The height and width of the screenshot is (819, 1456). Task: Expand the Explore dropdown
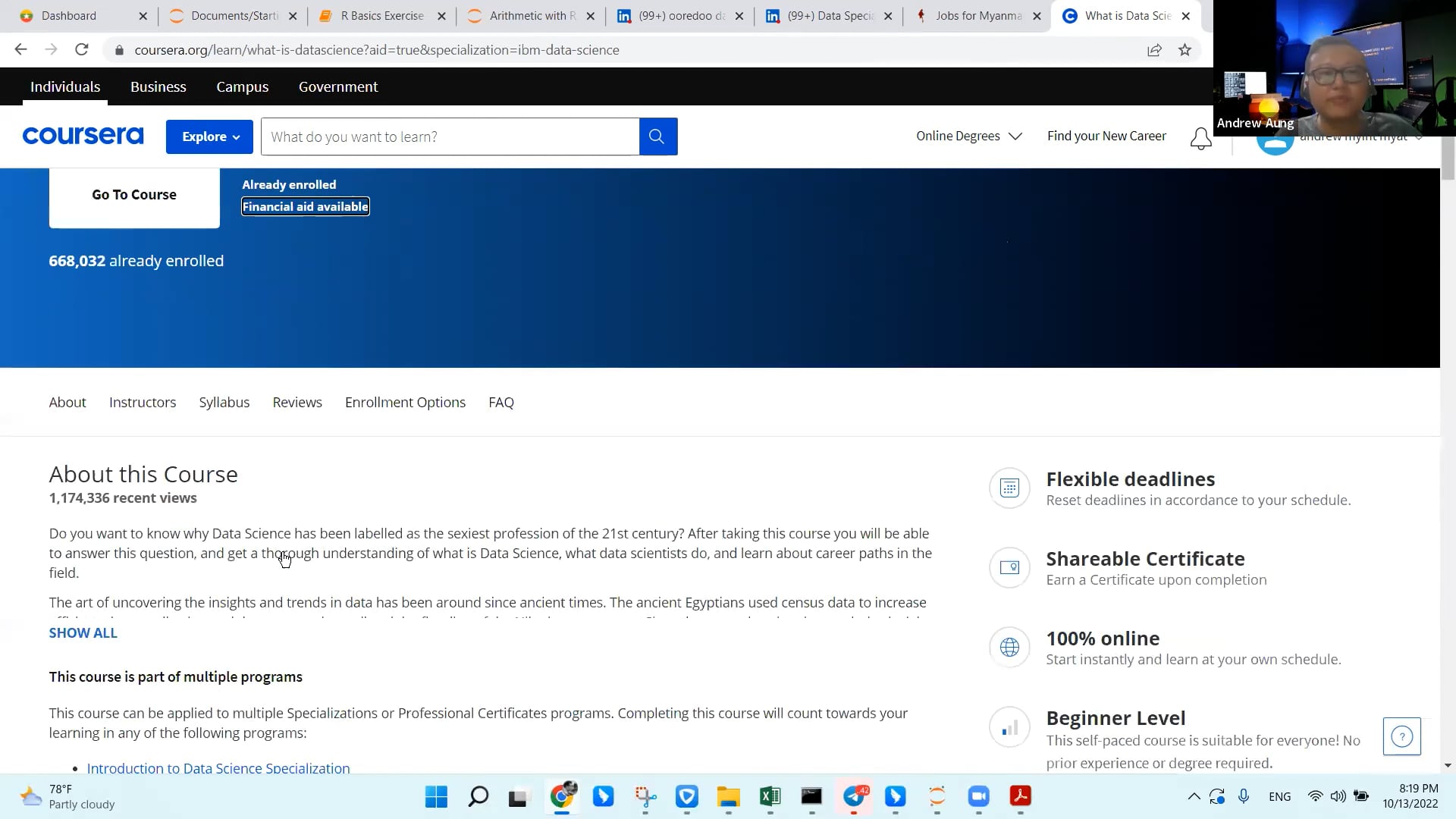[x=209, y=136]
